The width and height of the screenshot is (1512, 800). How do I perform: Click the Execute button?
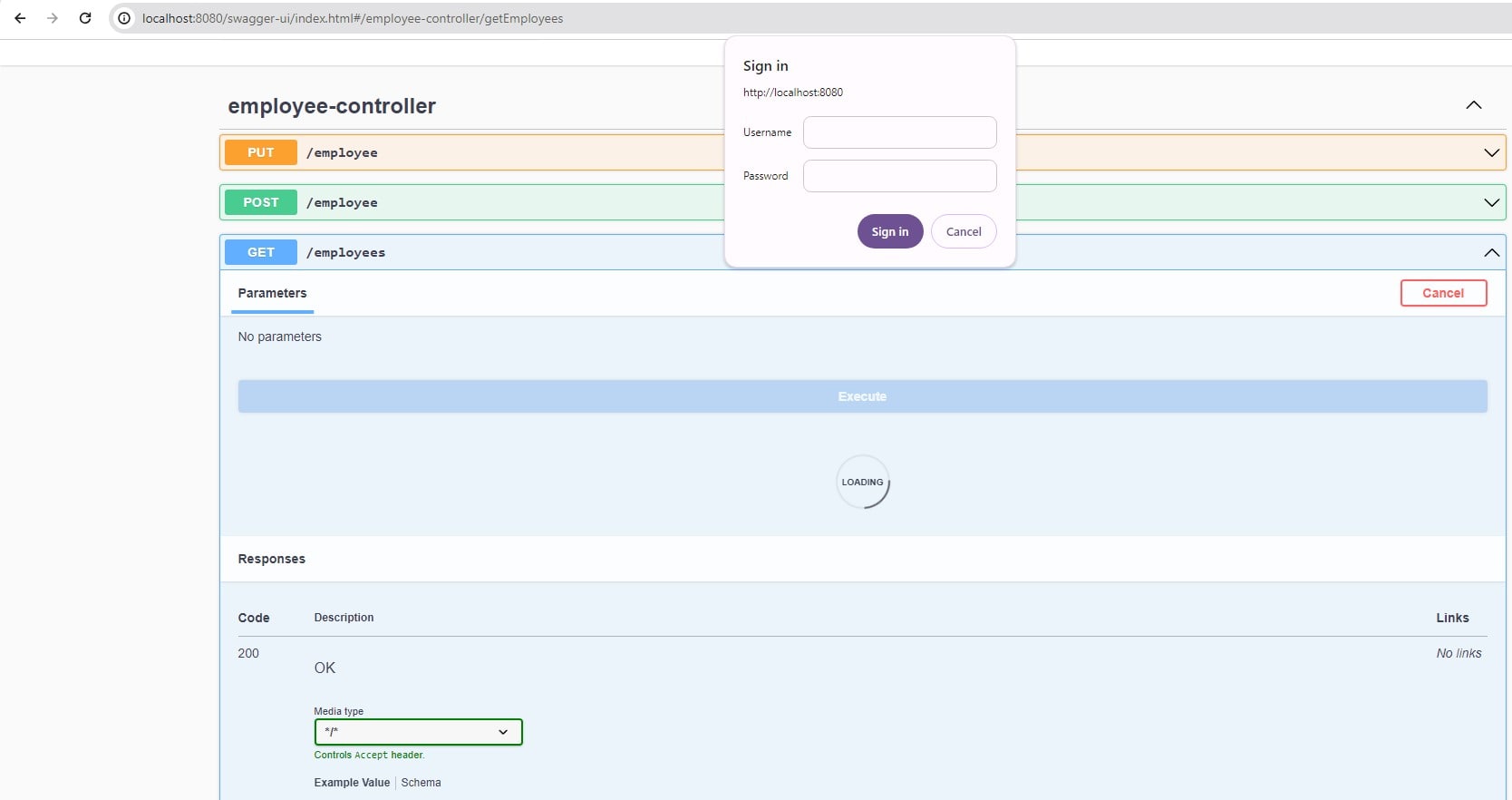point(862,396)
